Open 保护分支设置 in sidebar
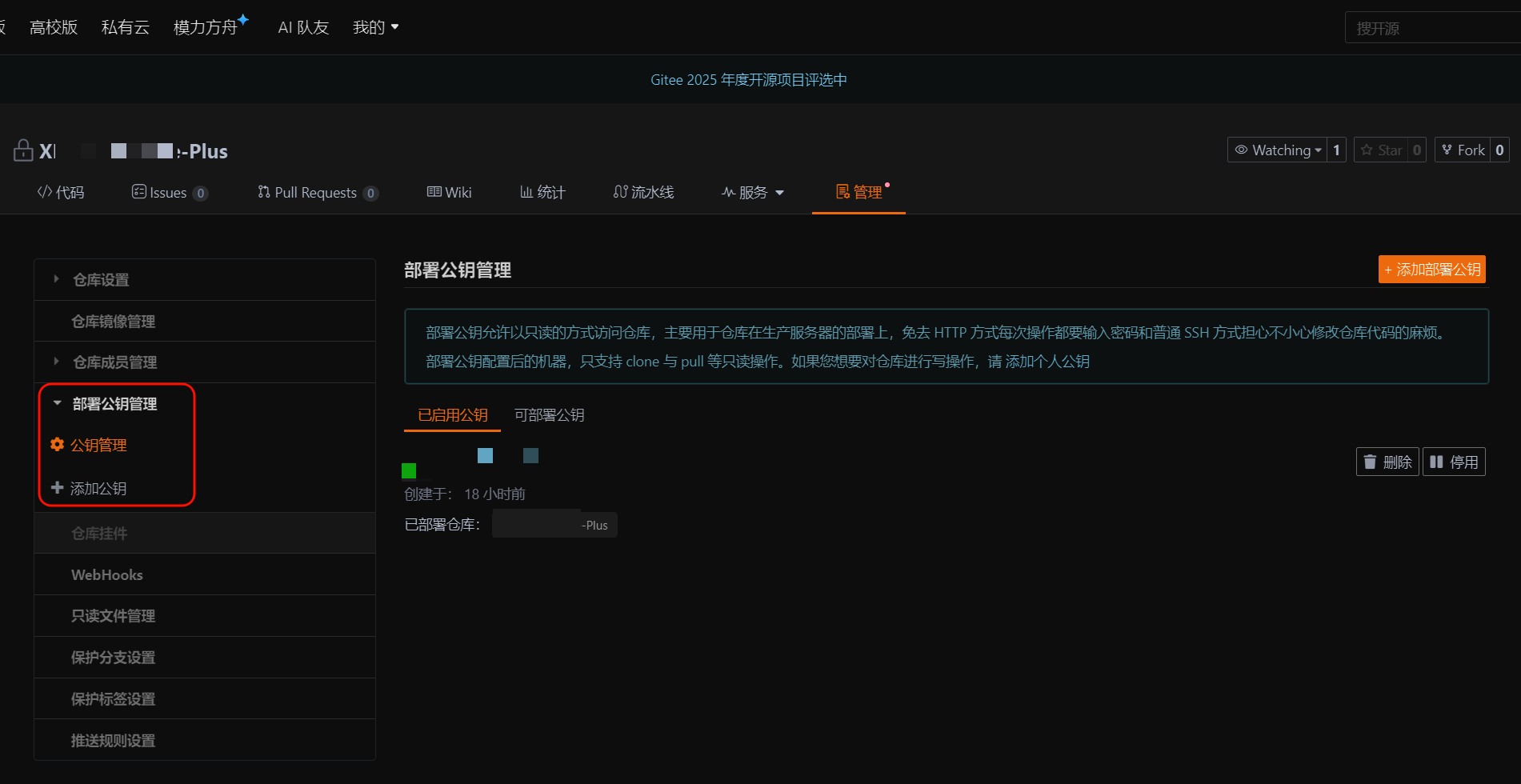This screenshot has height=784, width=1521. coord(205,658)
